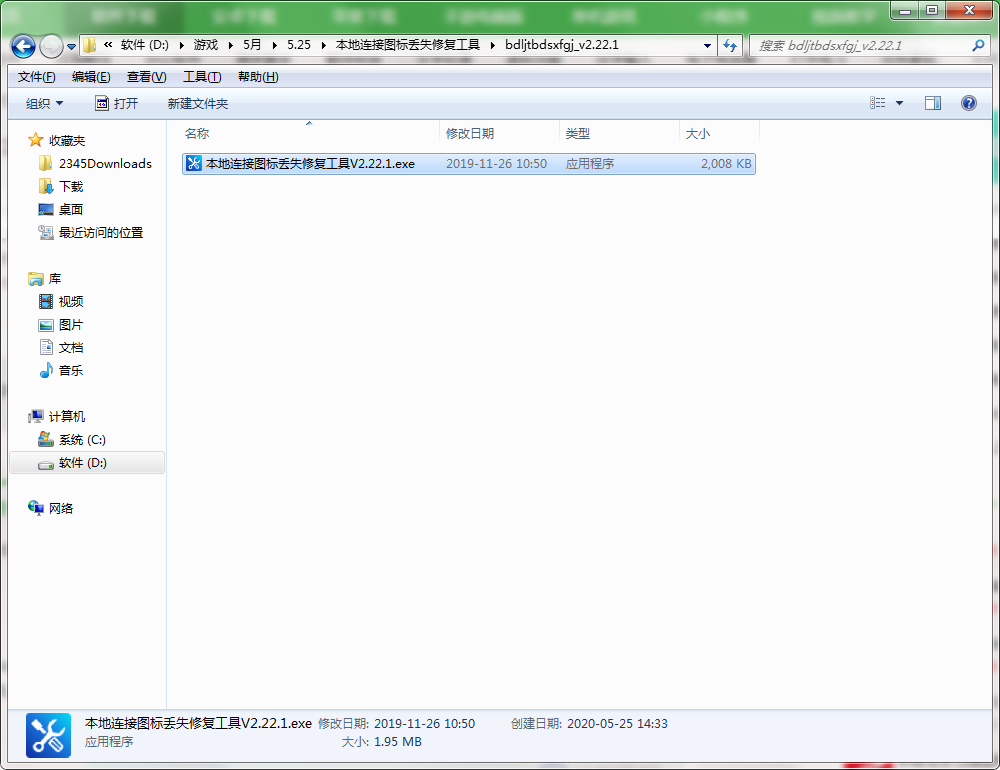This screenshot has height=770, width=1000.
Task: Open the recent pages dropdown arrow
Action: (x=71, y=47)
